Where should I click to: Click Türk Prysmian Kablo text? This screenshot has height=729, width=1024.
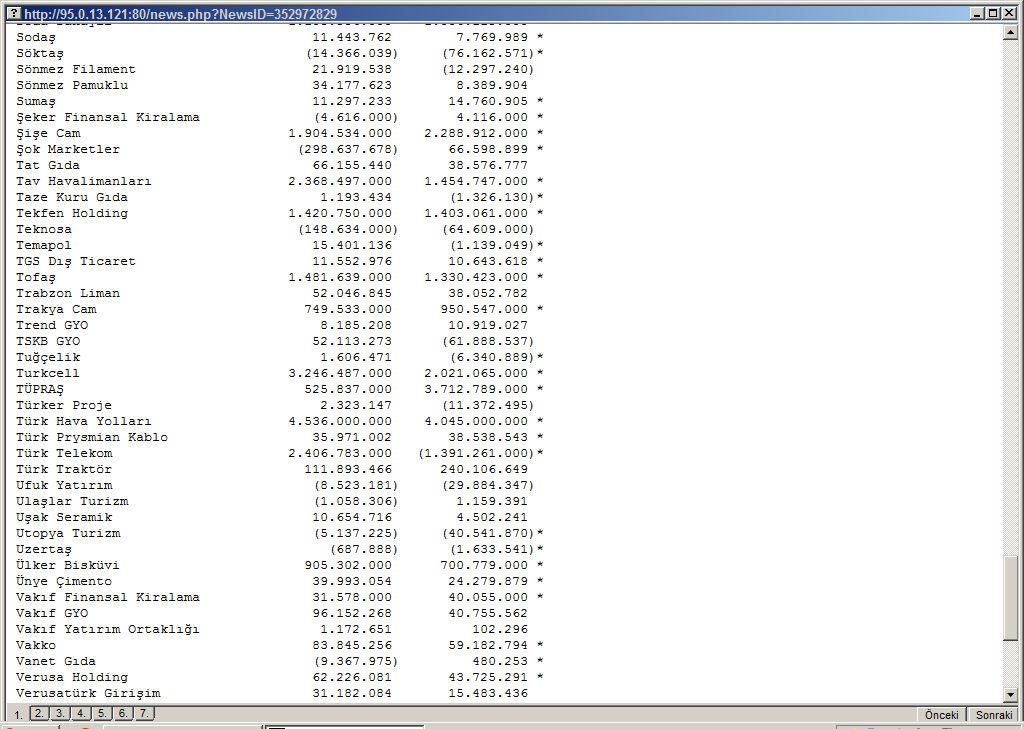[92, 437]
